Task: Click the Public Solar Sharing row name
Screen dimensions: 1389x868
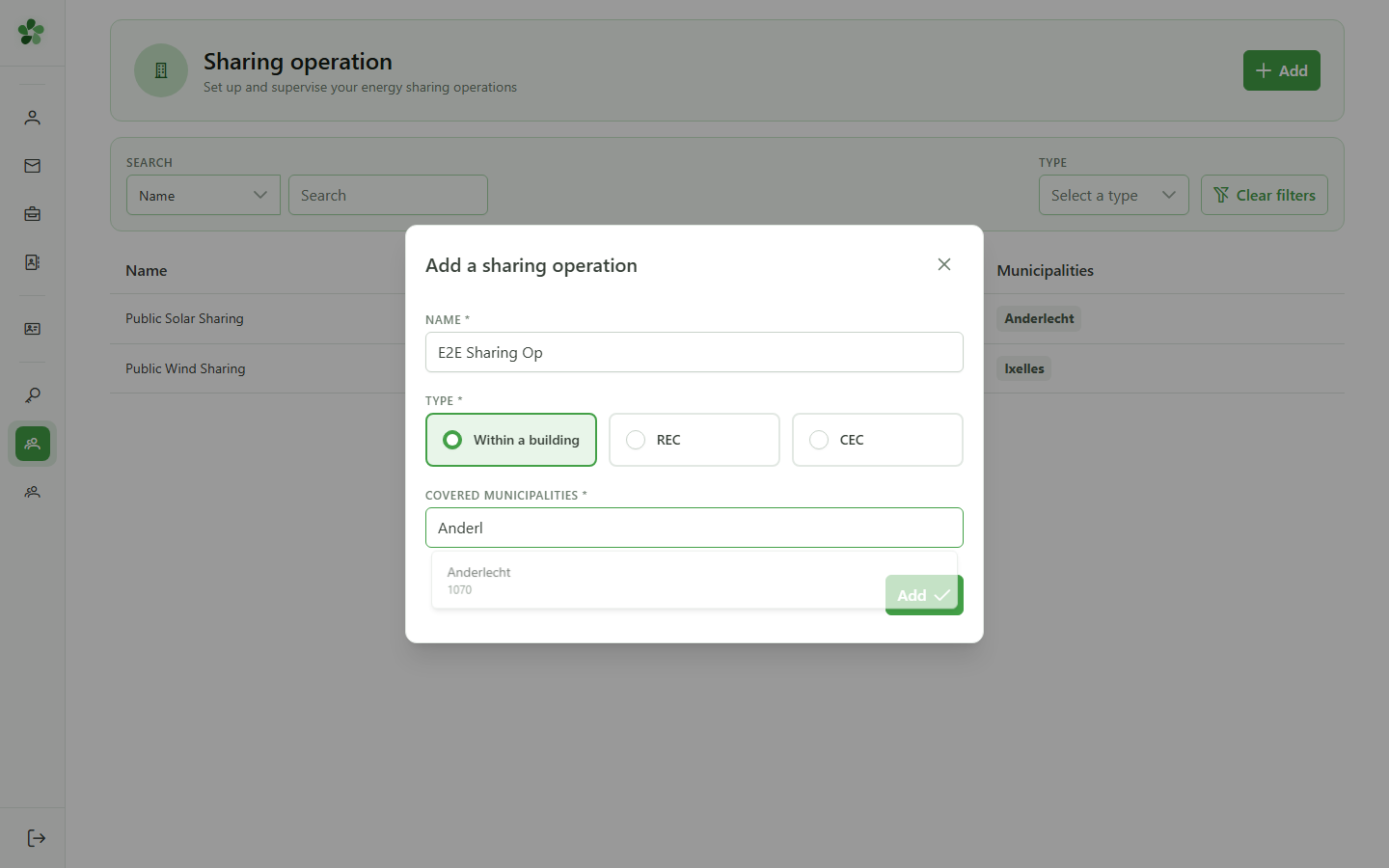Action: click(184, 318)
